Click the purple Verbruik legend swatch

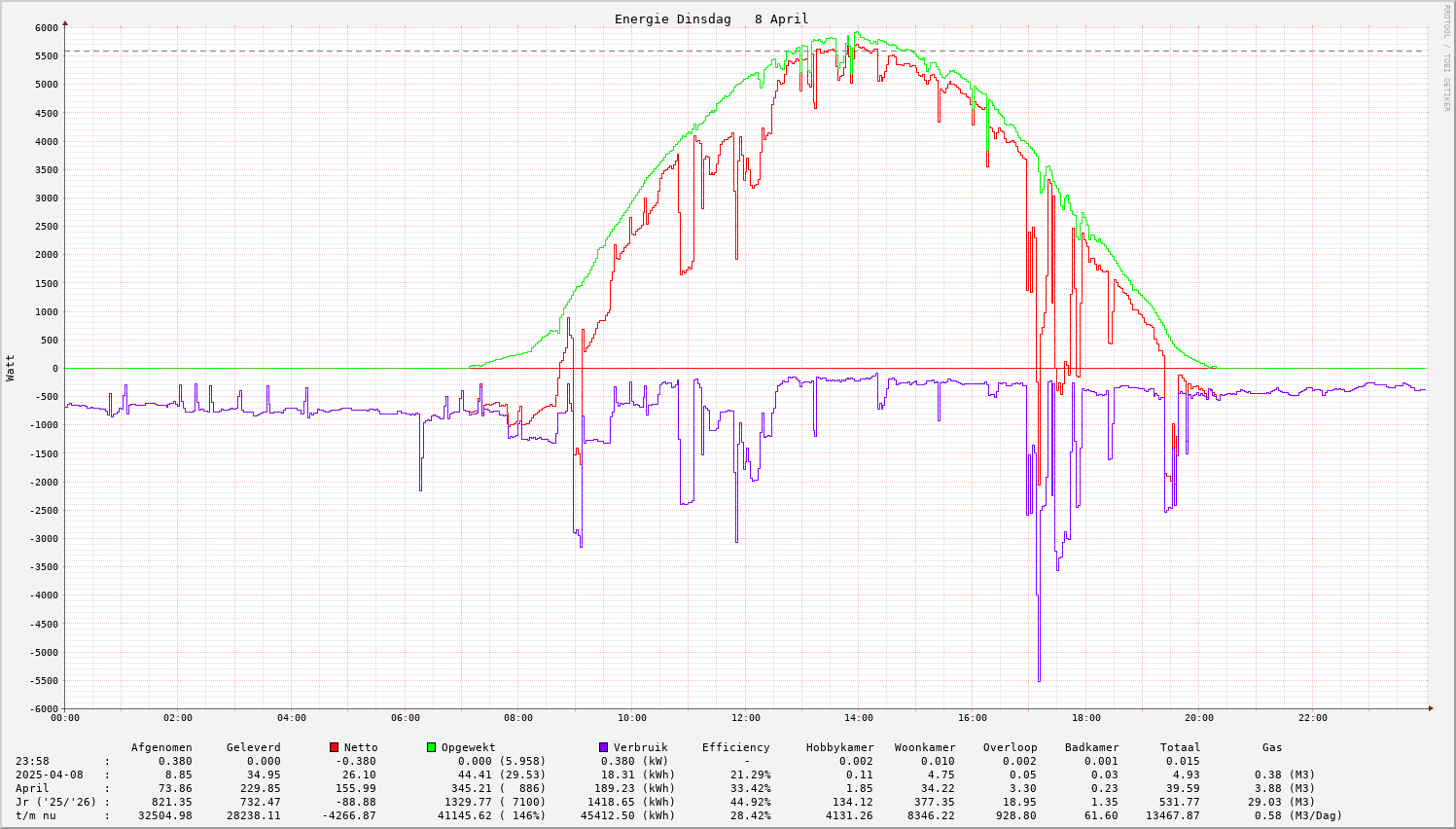(x=604, y=747)
